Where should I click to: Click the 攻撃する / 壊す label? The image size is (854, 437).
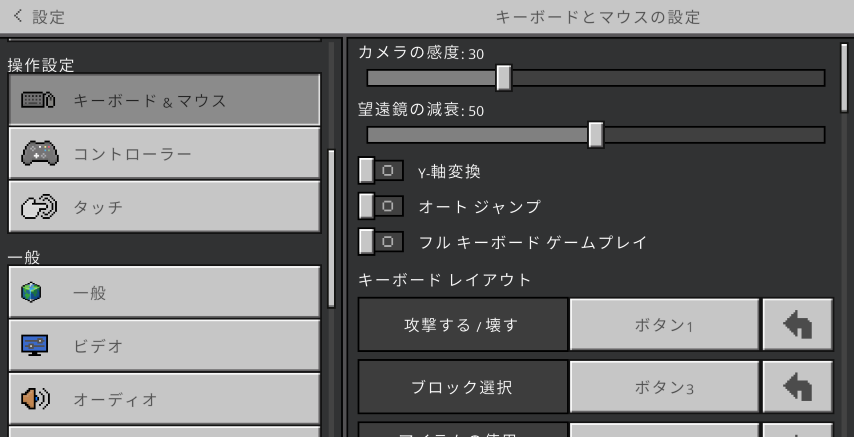[462, 325]
